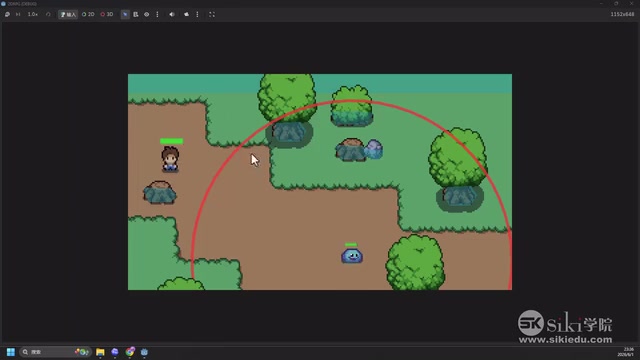Open the Windows Start menu
The image size is (640, 360).
(x=11, y=352)
